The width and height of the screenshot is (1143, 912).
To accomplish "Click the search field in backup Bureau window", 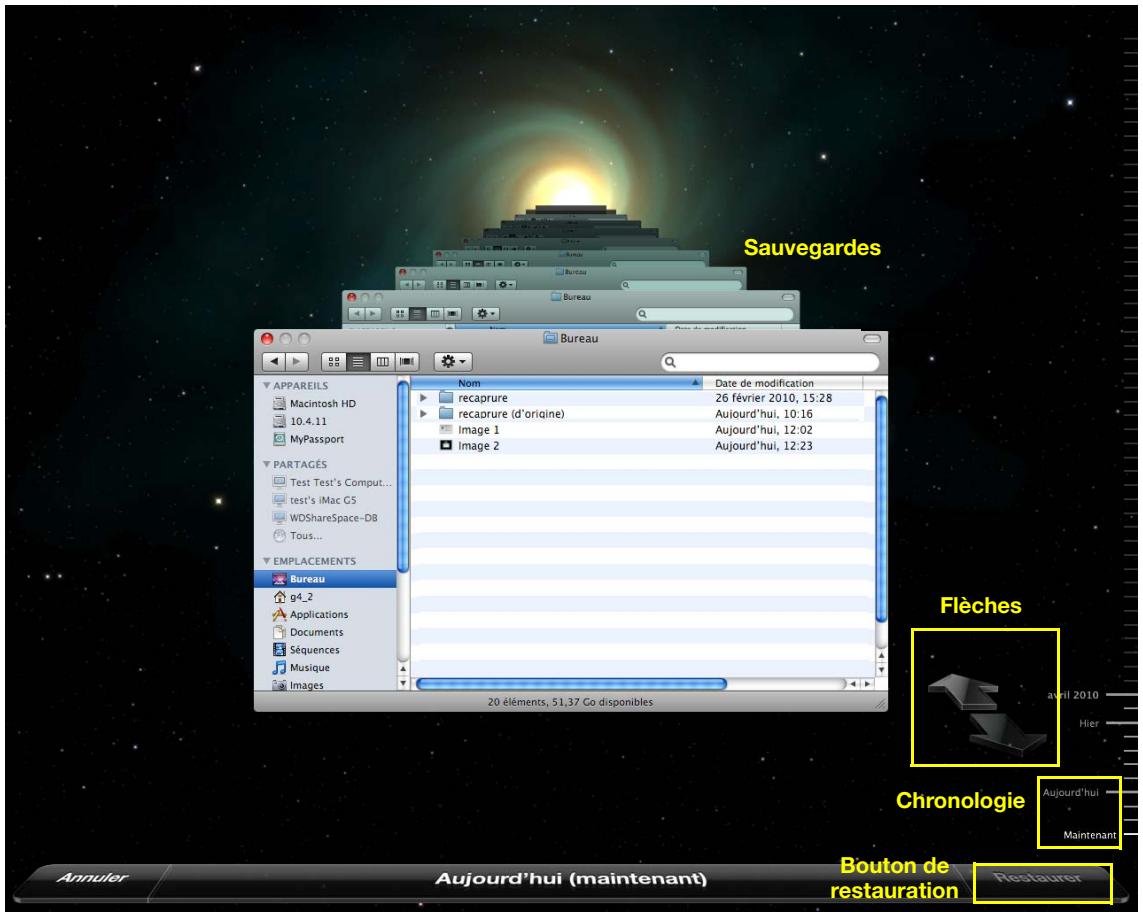I will 714,314.
